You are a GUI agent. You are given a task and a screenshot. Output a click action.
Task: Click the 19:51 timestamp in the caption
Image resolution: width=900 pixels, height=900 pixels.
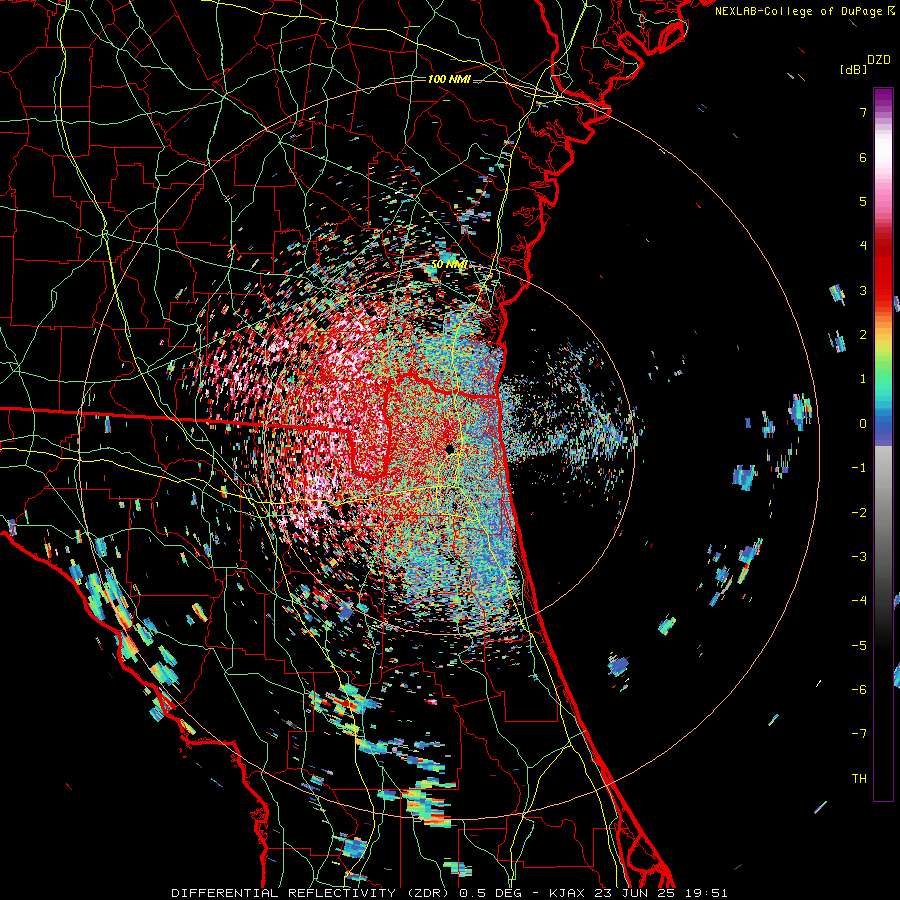point(705,893)
